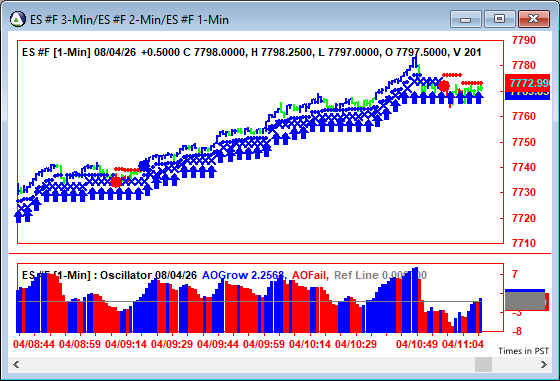Click the 04/09:29 time axis label
The image size is (560, 381).
[x=172, y=344]
